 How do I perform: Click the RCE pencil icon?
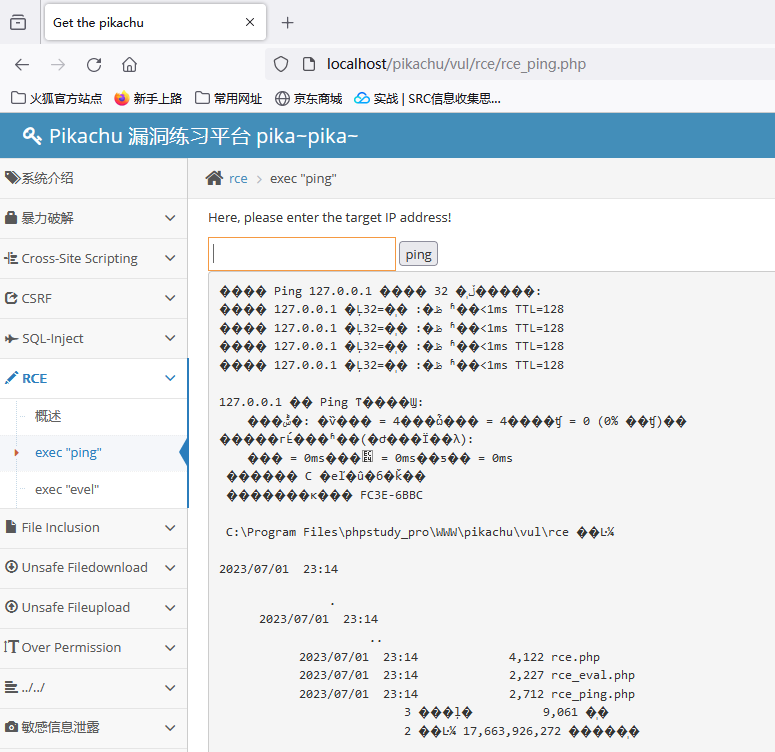tap(11, 378)
